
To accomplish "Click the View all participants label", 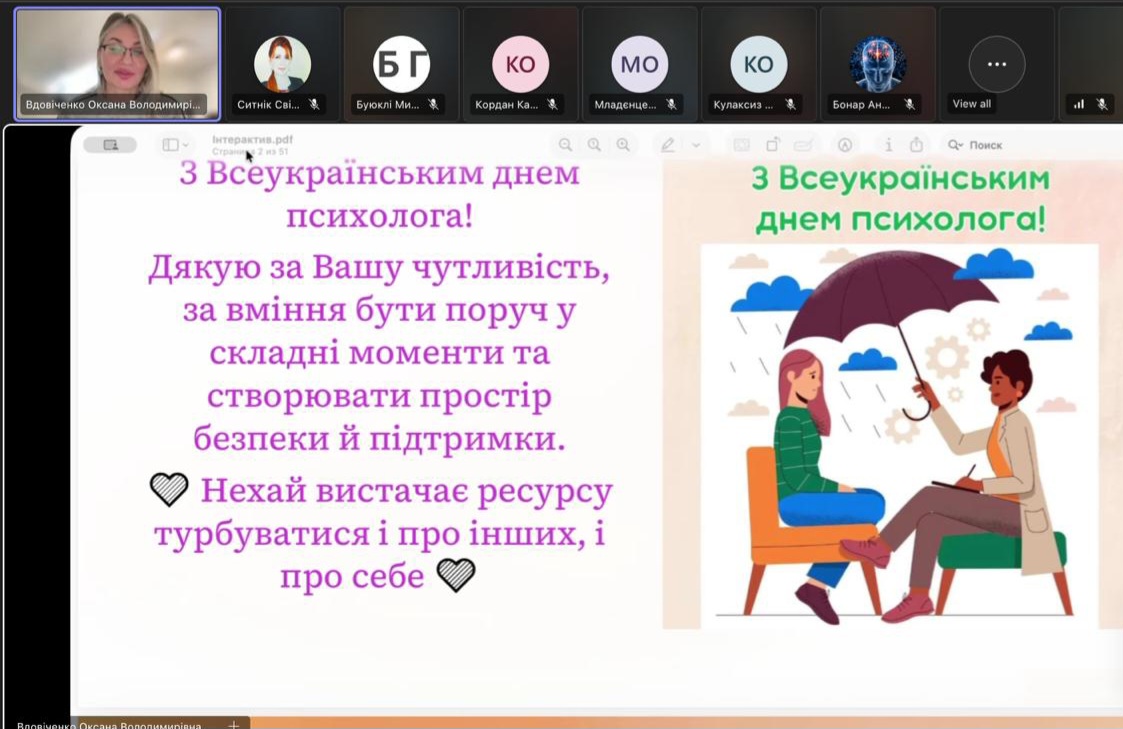I will coord(971,104).
